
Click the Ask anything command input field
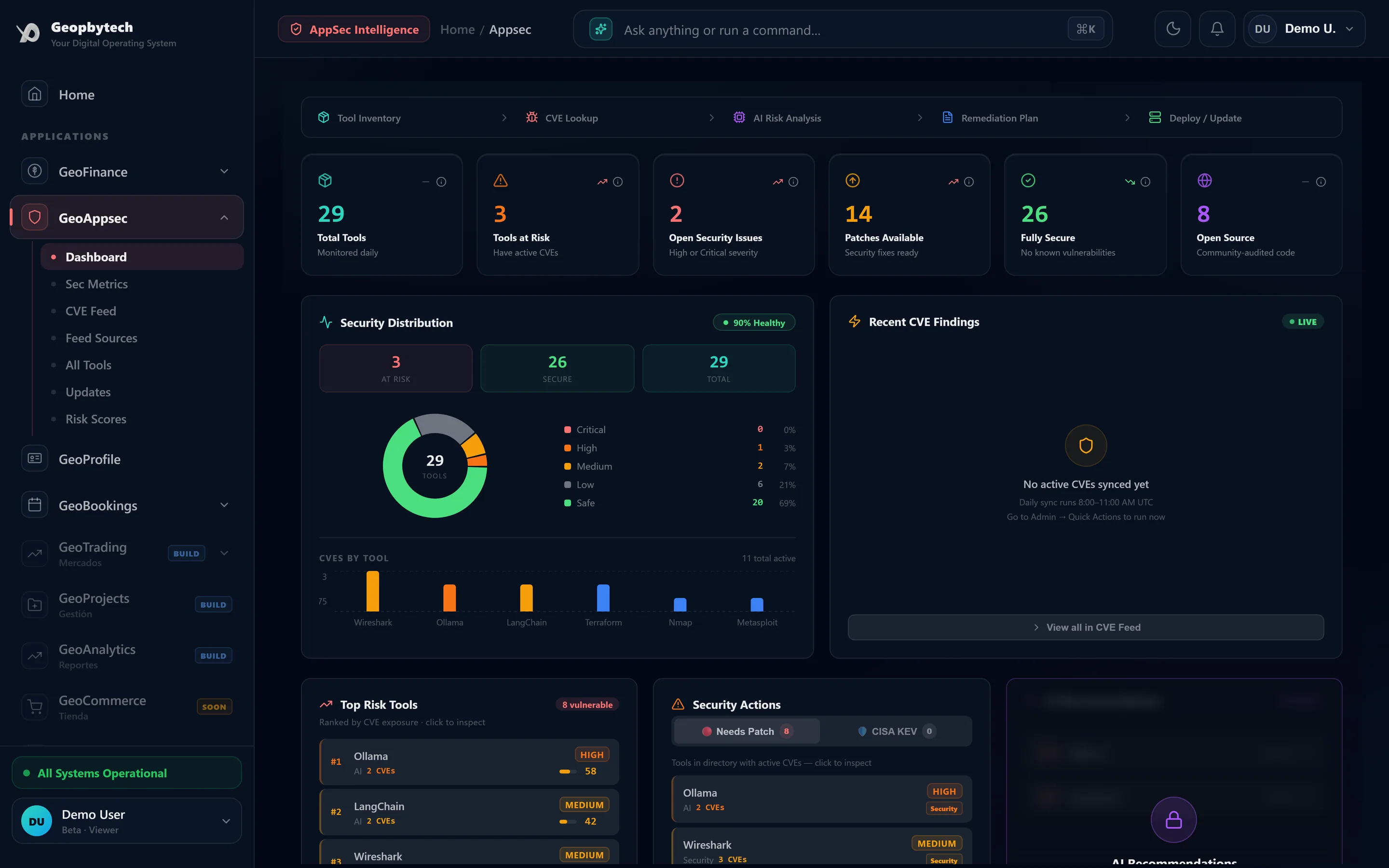point(843,29)
